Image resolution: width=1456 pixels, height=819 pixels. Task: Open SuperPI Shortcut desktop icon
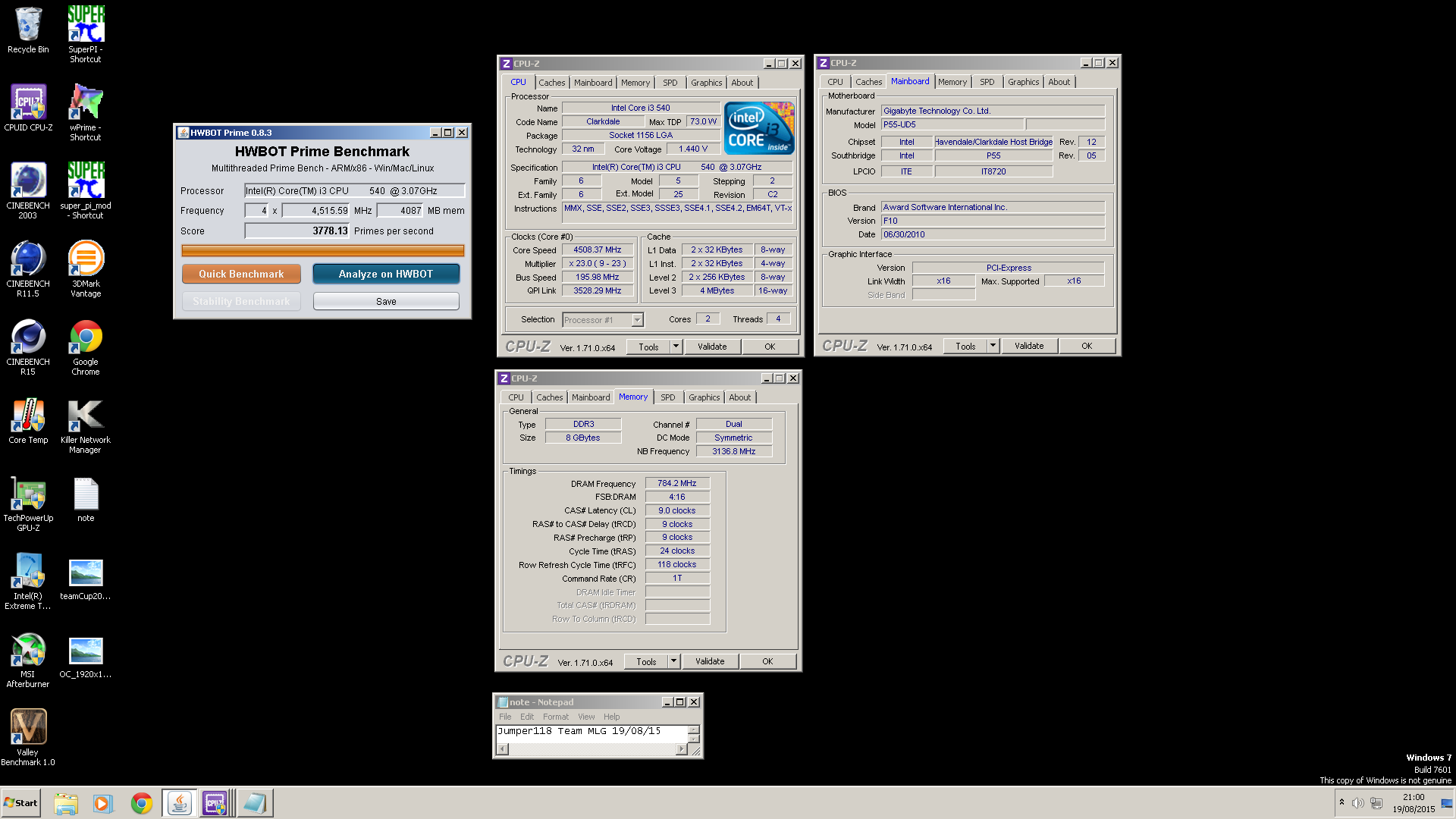tap(86, 34)
